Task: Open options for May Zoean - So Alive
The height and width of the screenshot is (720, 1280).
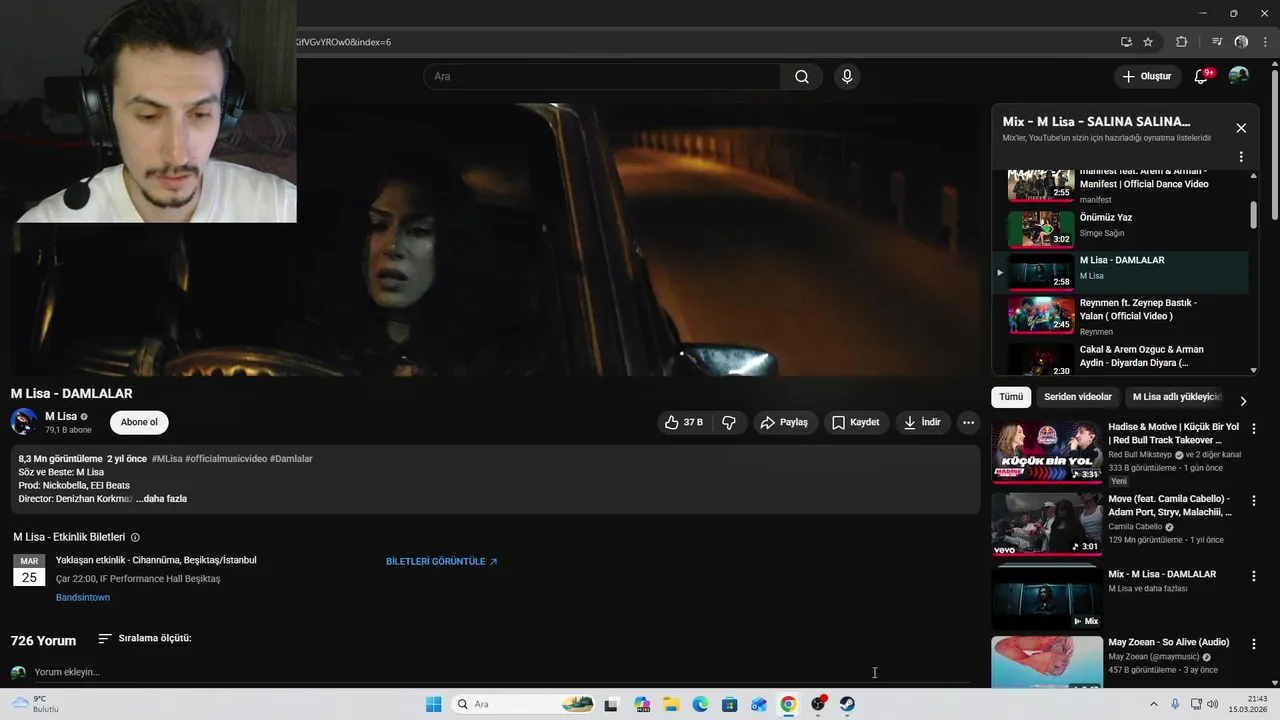Action: (x=1253, y=645)
